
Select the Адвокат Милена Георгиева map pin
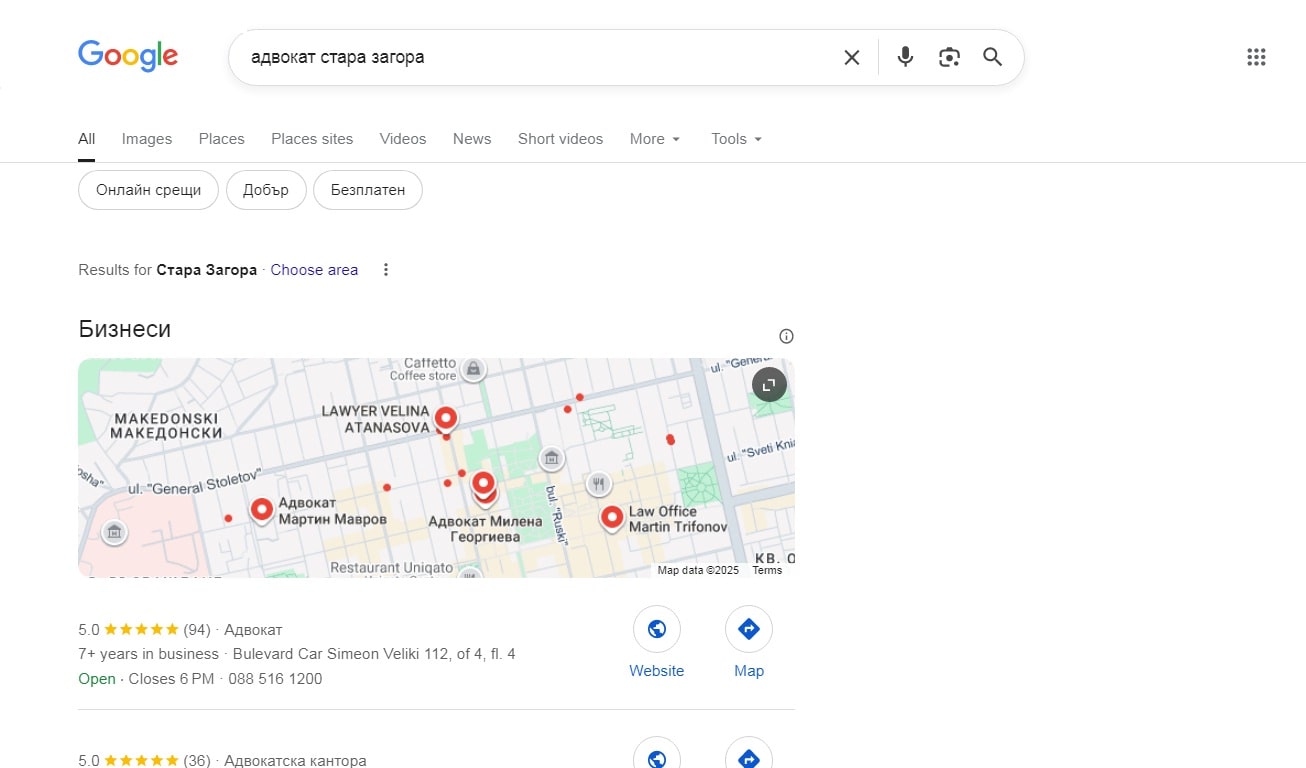[484, 486]
